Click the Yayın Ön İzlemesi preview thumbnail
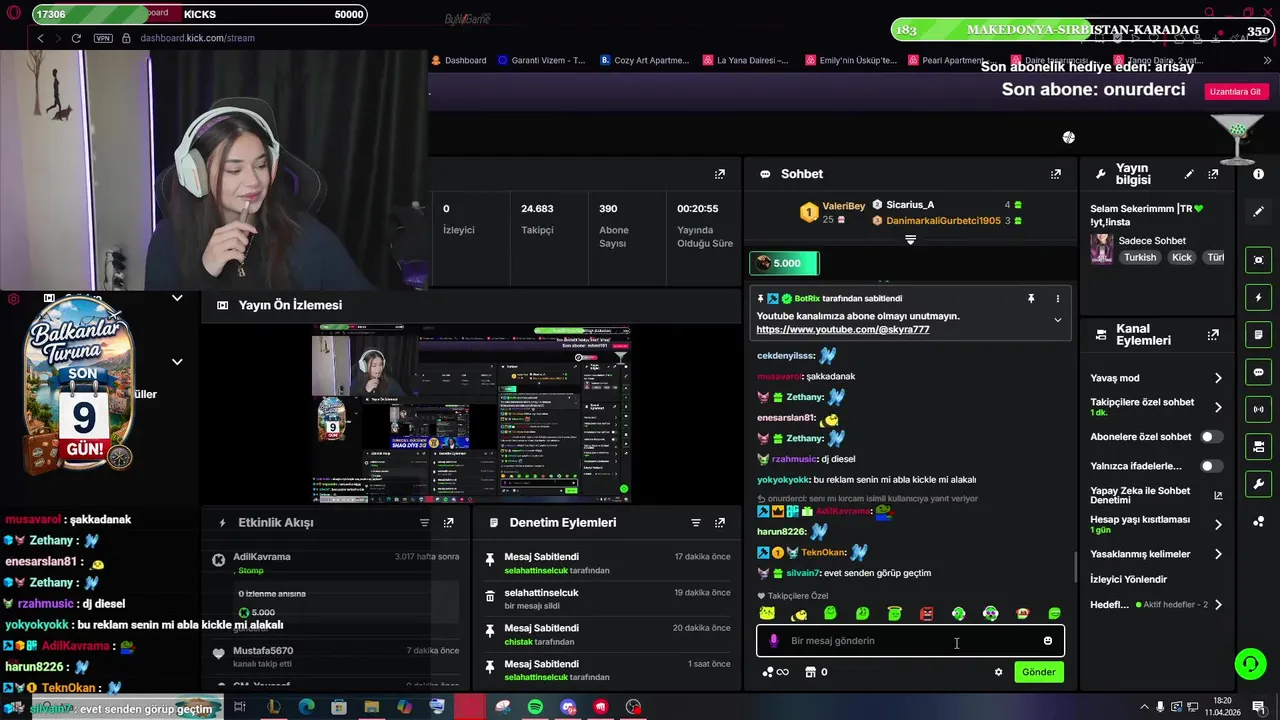The height and width of the screenshot is (720, 1280). point(471,413)
